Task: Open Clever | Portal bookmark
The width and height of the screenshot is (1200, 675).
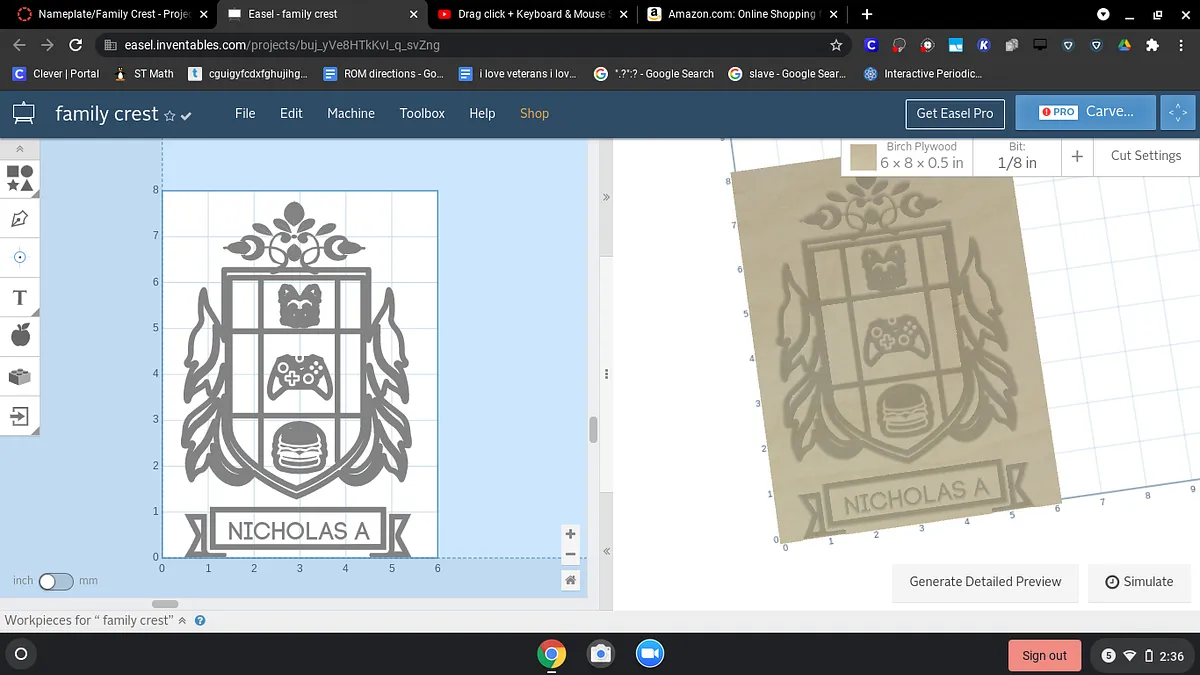Action: [56, 73]
